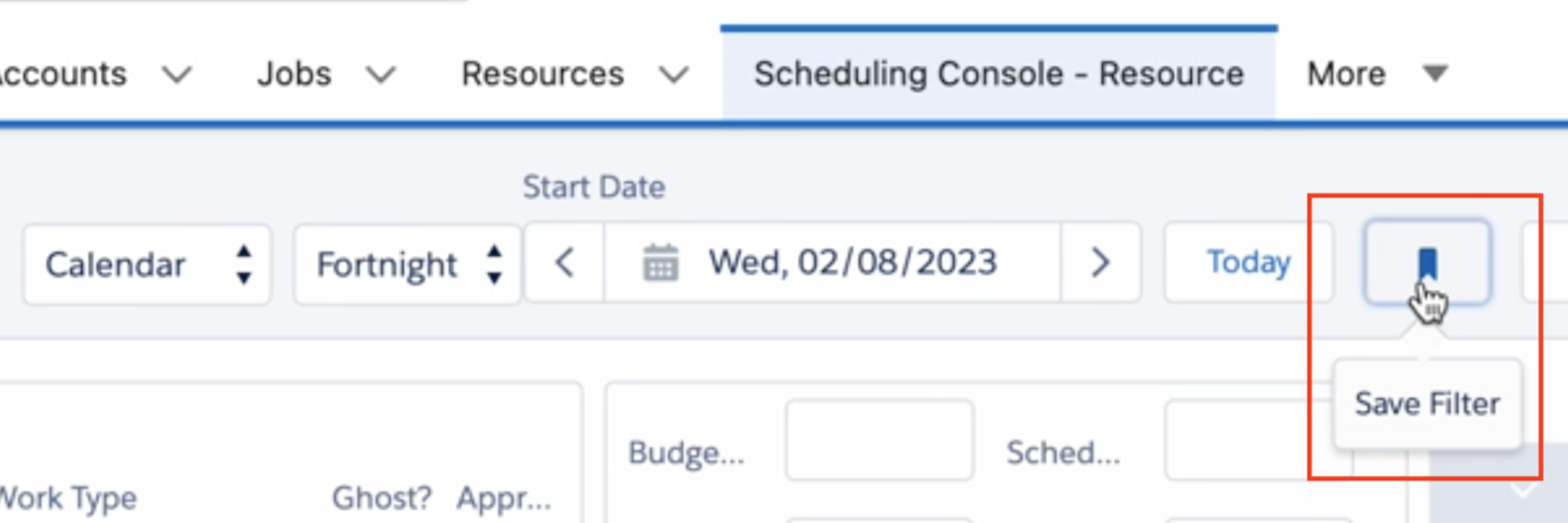
Task: Open the date picker calendar icon
Action: pyautogui.click(x=660, y=262)
